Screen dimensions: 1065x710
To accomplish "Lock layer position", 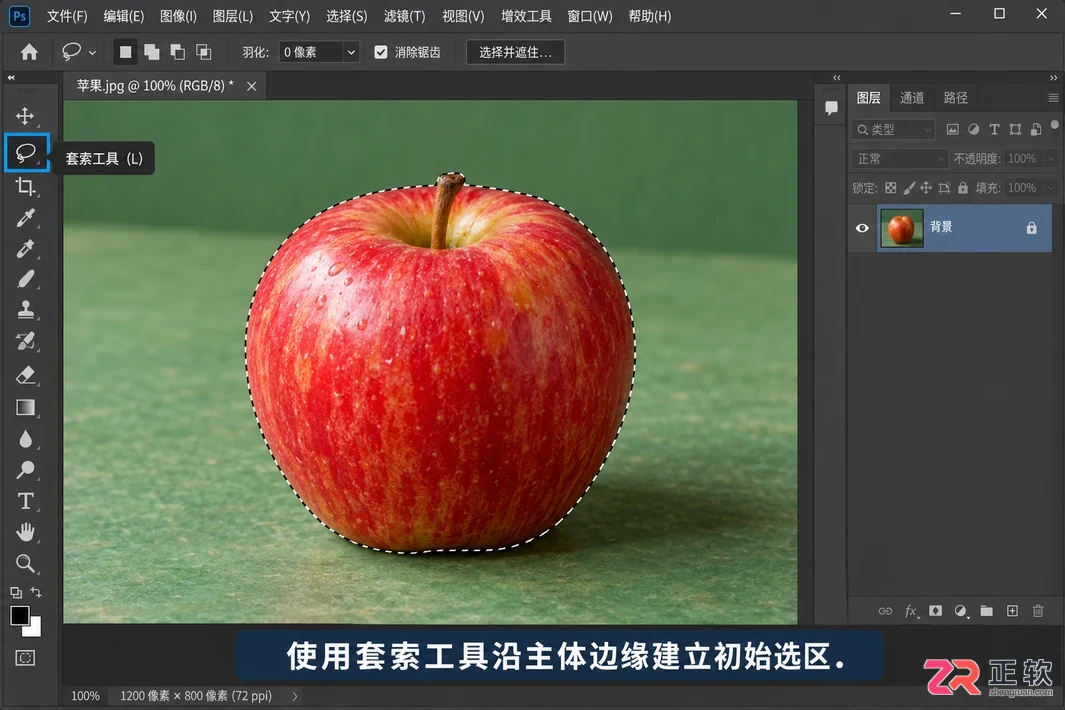I will pyautogui.click(x=926, y=188).
